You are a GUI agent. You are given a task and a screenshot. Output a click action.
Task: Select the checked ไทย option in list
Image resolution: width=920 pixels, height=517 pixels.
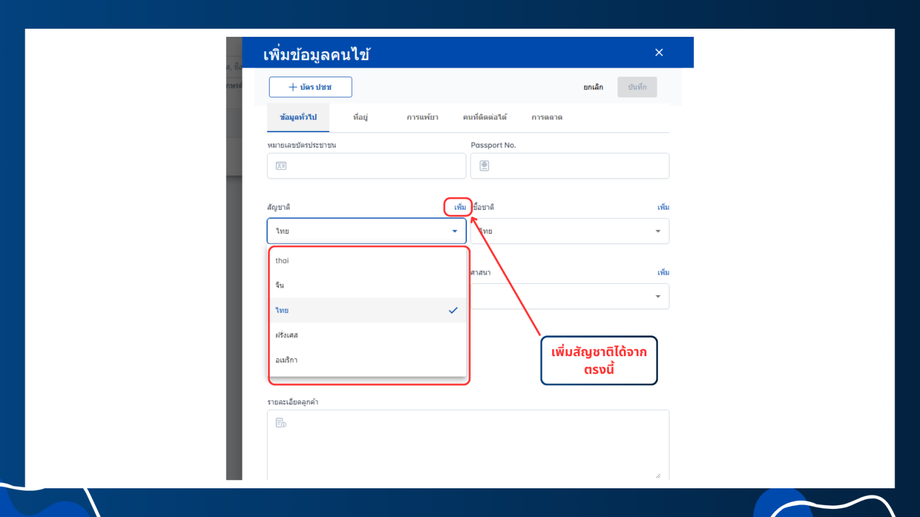click(368, 310)
